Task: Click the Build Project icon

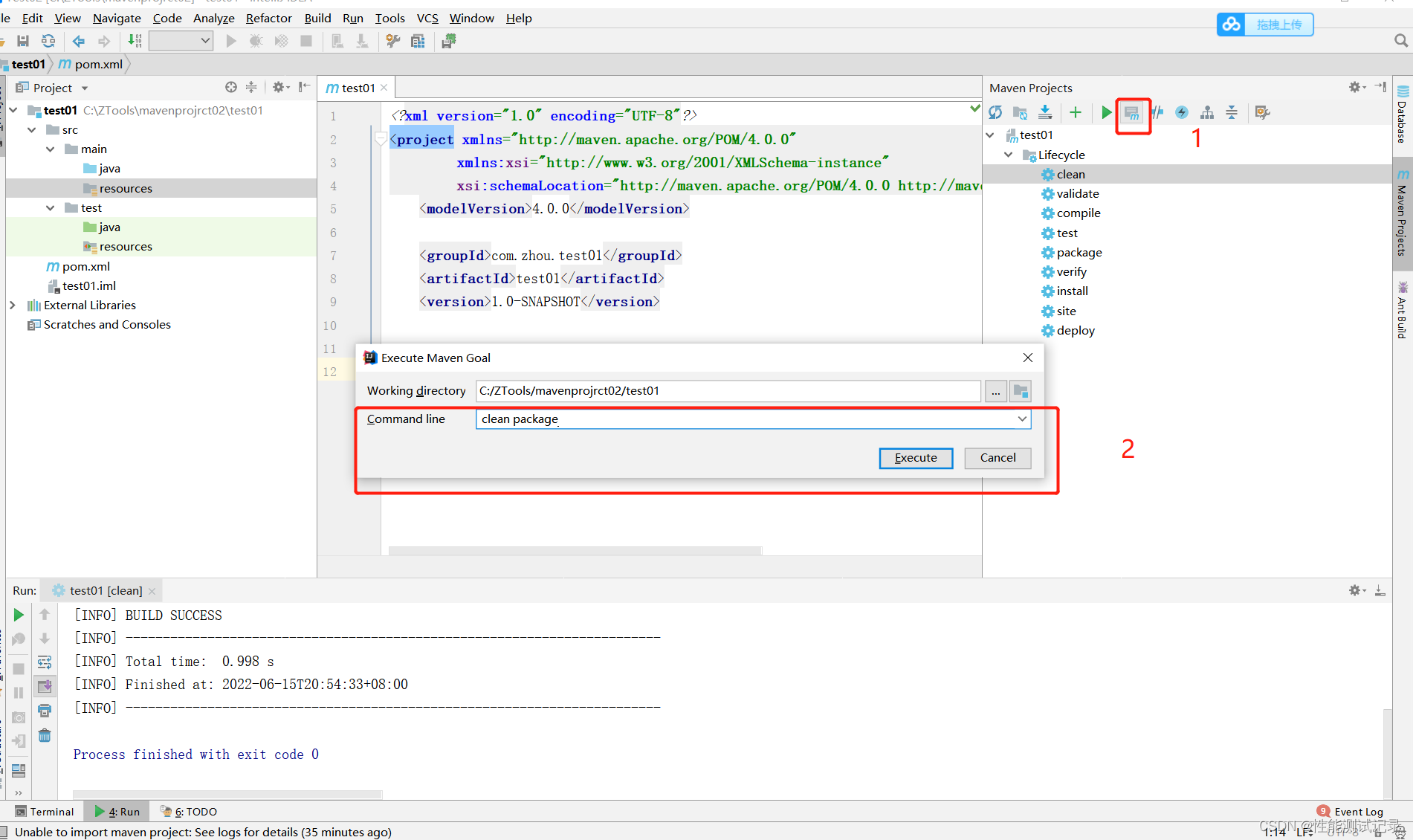Action: (x=134, y=41)
